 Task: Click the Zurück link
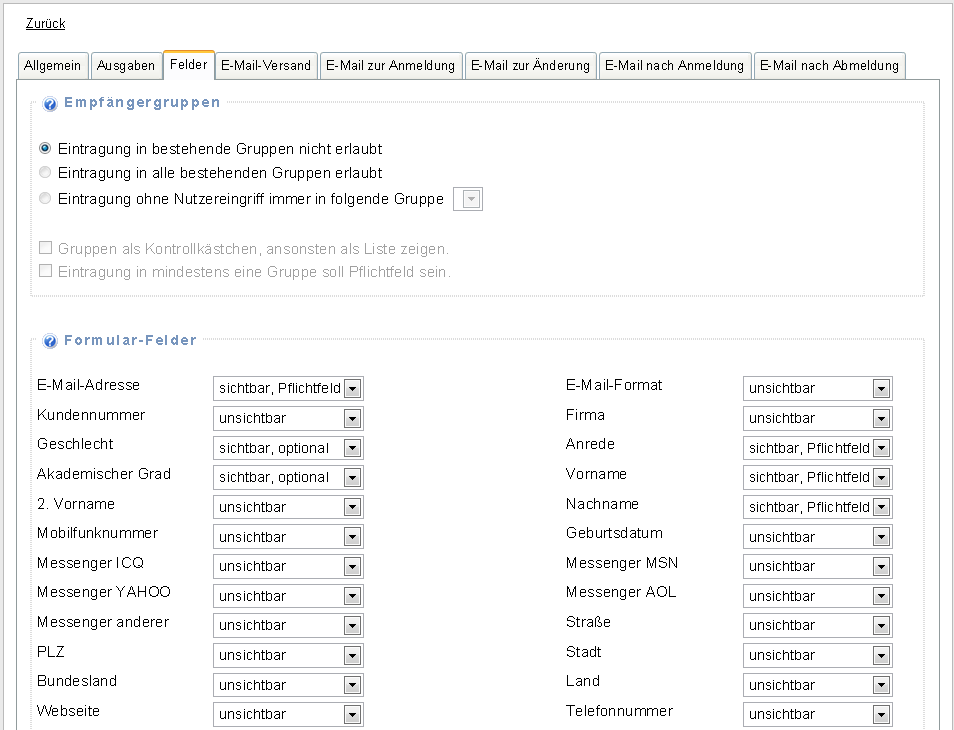coord(45,24)
